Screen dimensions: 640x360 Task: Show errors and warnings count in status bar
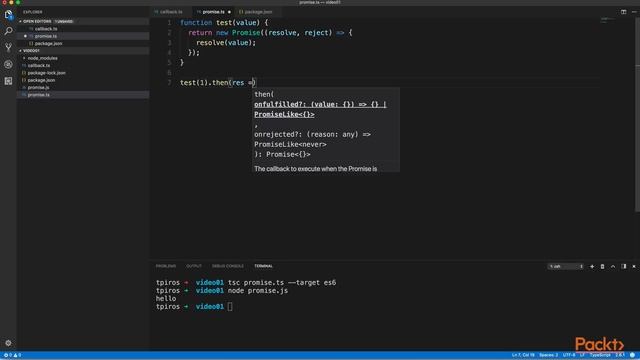[12, 355]
